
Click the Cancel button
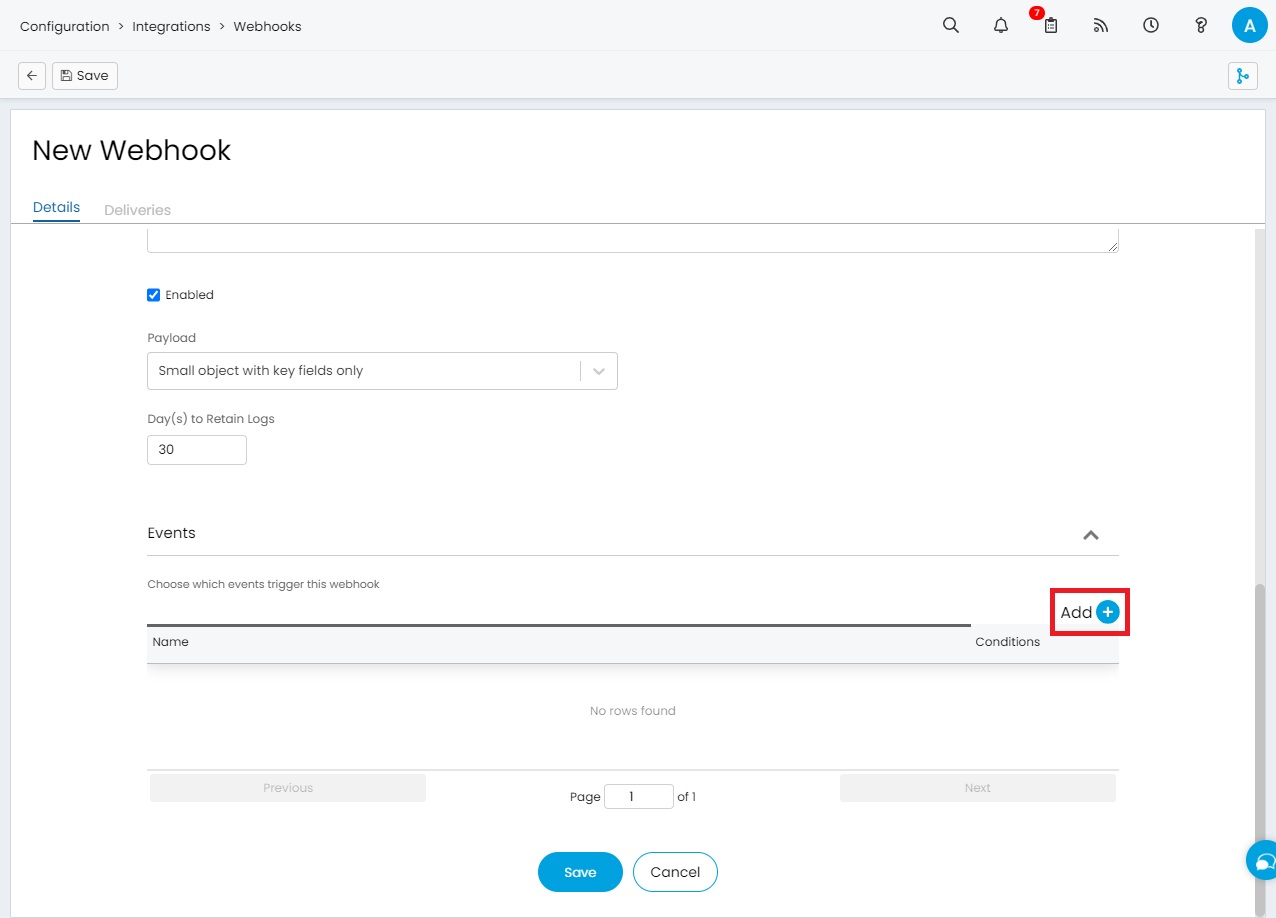(675, 872)
